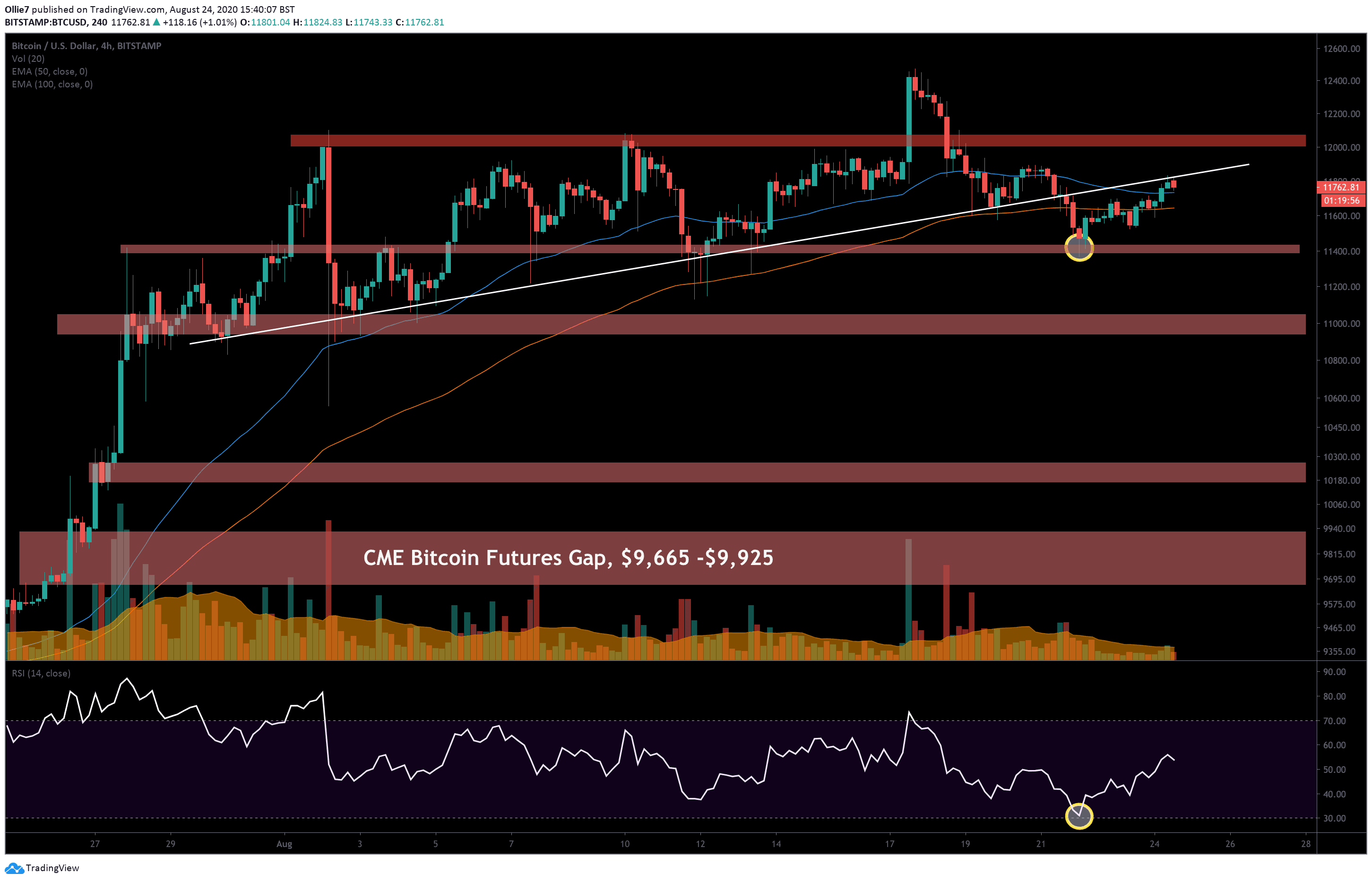Click the low value L:11743.33
The image size is (1372, 882).
click(369, 22)
